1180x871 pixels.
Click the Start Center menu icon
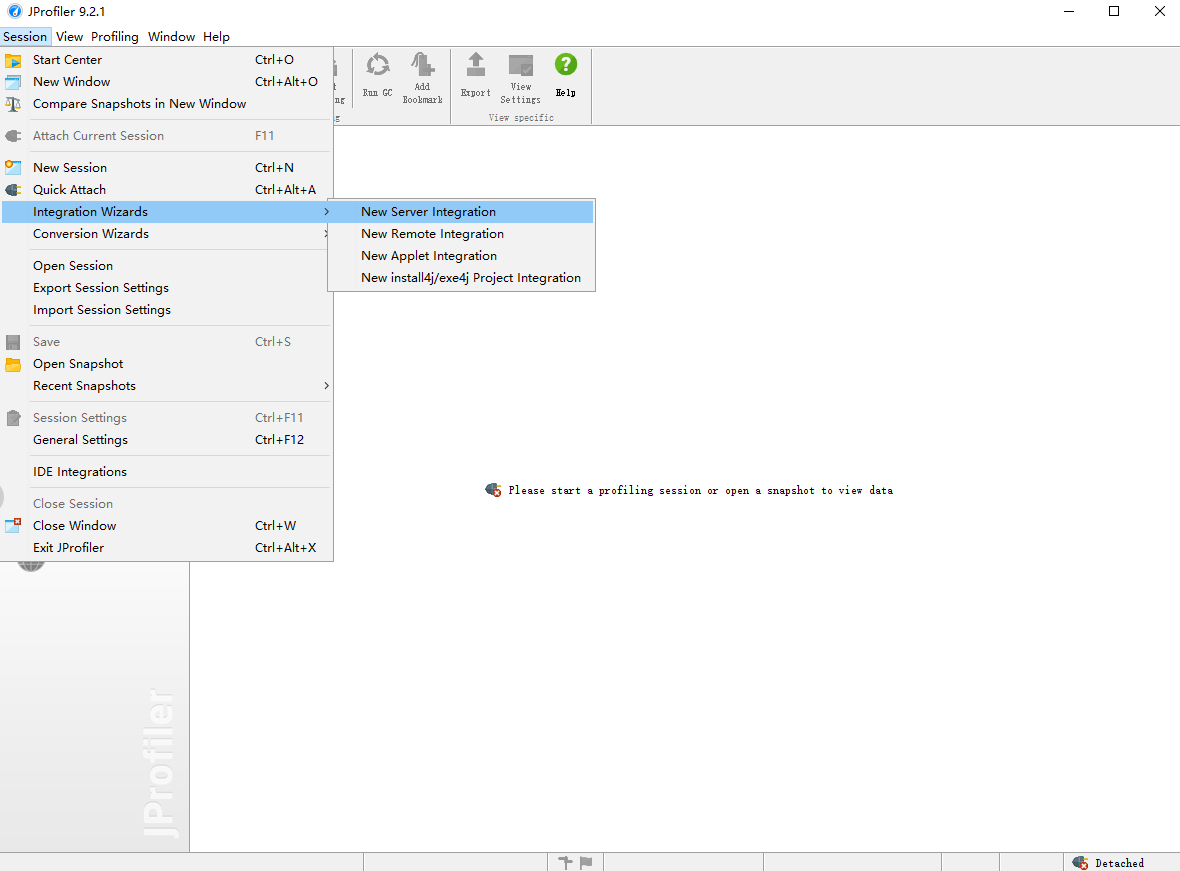(x=14, y=60)
